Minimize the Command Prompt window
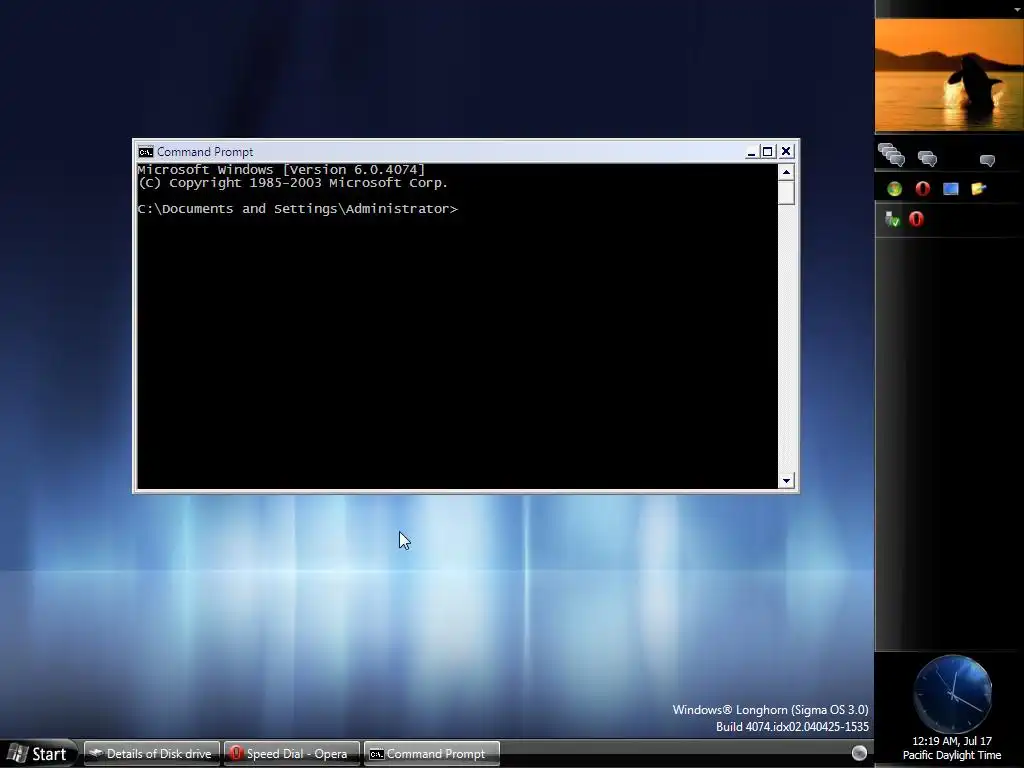The width and height of the screenshot is (1024, 768). click(751, 152)
